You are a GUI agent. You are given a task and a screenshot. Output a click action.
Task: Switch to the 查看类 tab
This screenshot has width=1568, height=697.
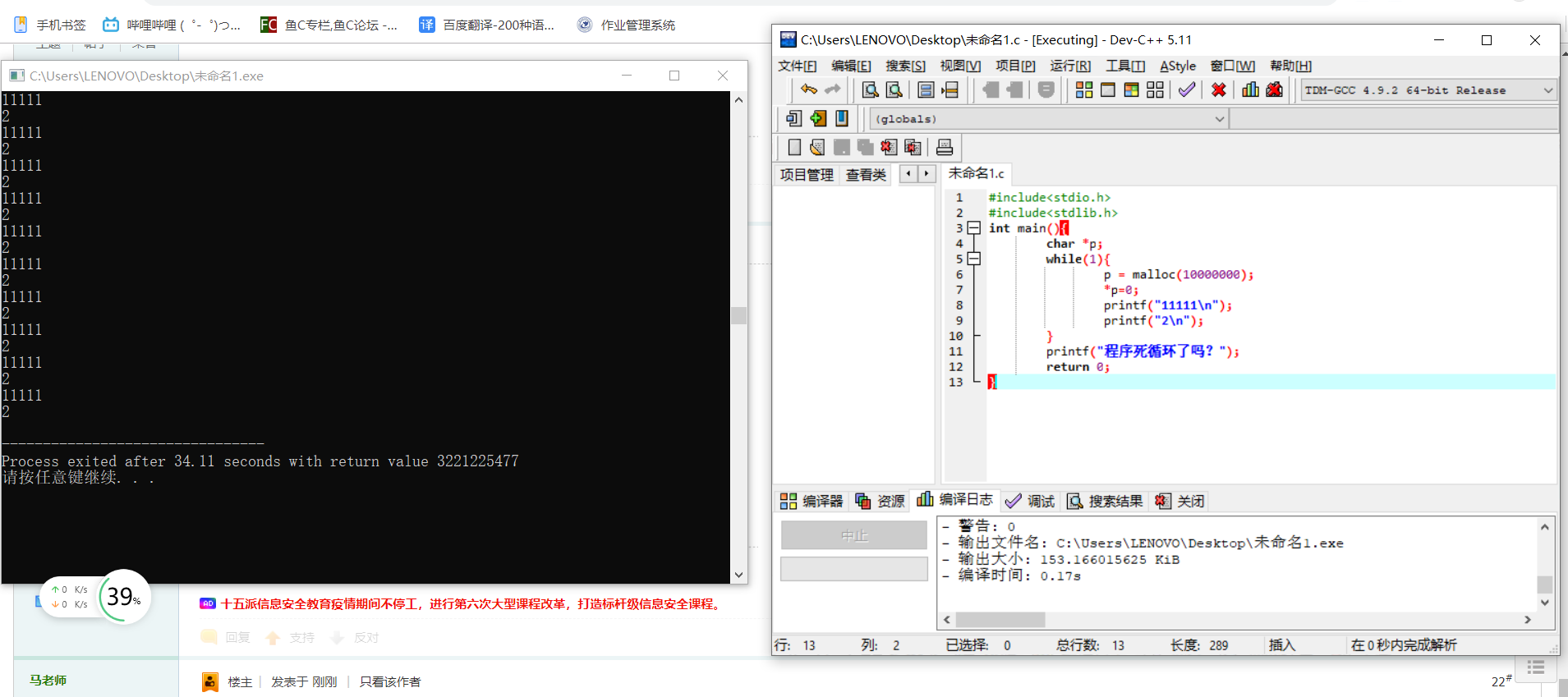click(x=866, y=174)
